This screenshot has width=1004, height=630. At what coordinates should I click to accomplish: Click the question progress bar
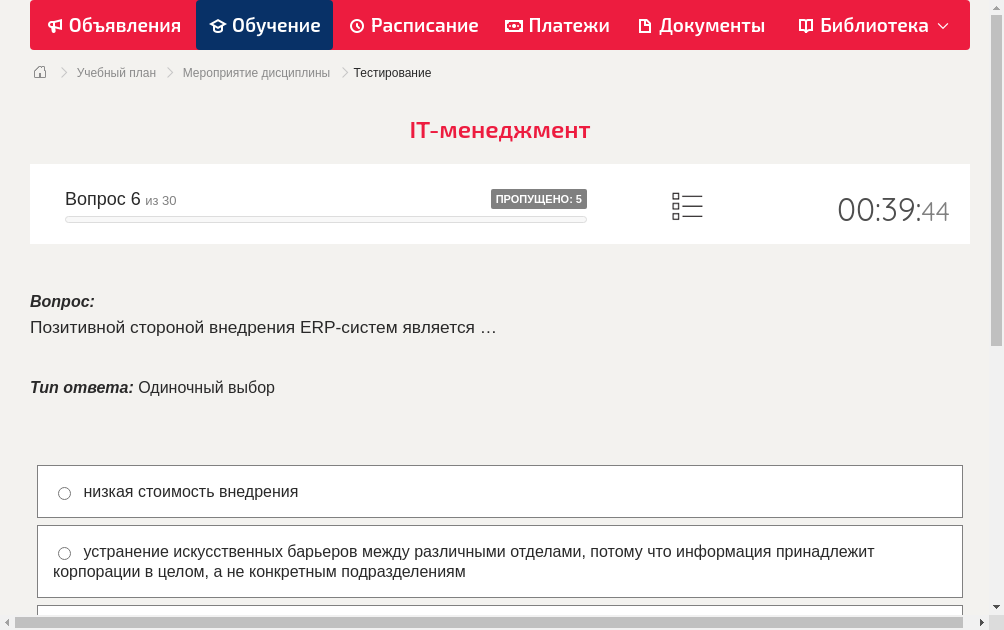tap(325, 219)
